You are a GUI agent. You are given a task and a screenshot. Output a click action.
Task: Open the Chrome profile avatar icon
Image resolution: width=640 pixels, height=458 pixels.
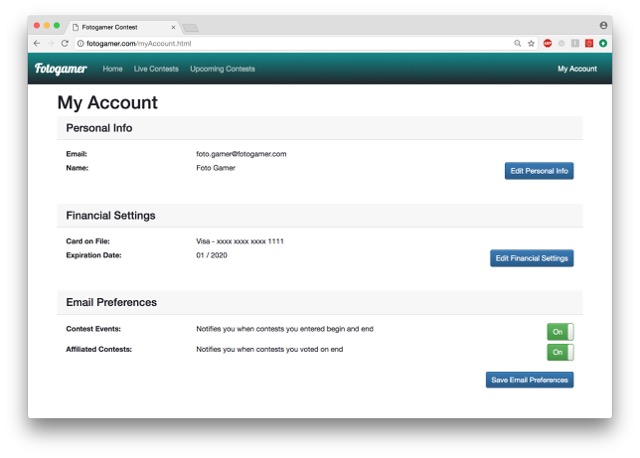[603, 25]
